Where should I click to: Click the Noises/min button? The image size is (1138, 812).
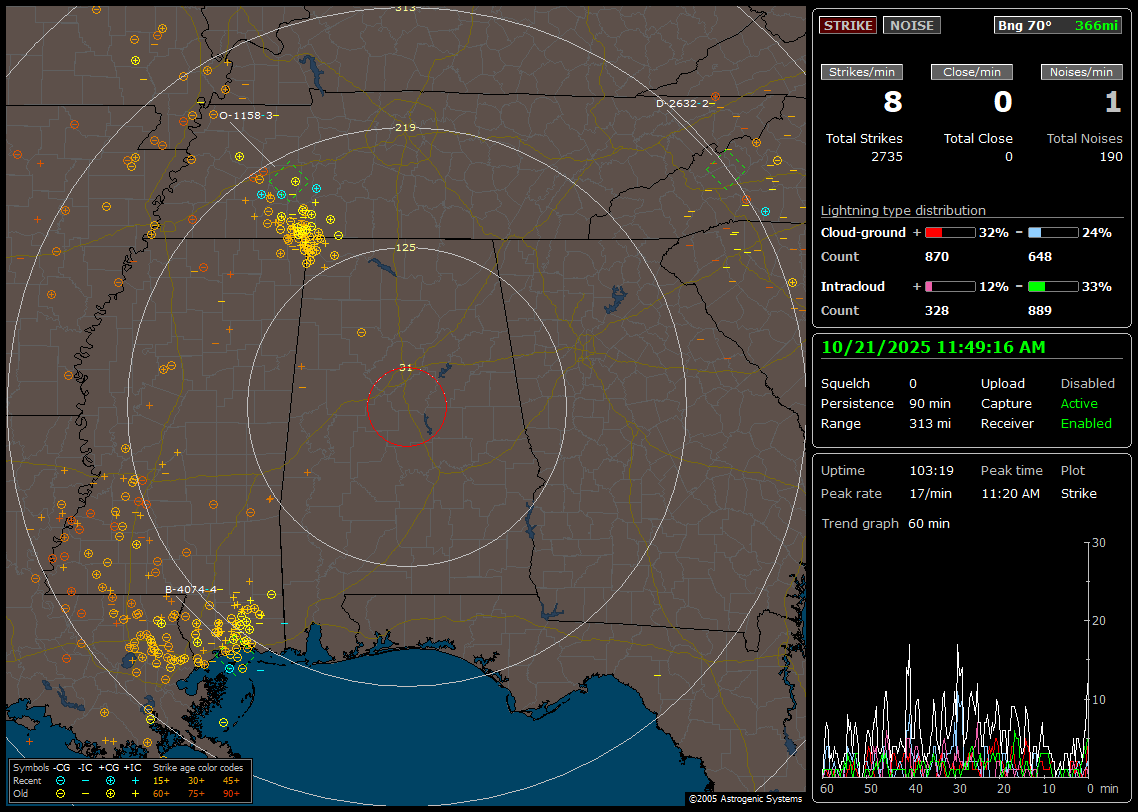point(1081,72)
